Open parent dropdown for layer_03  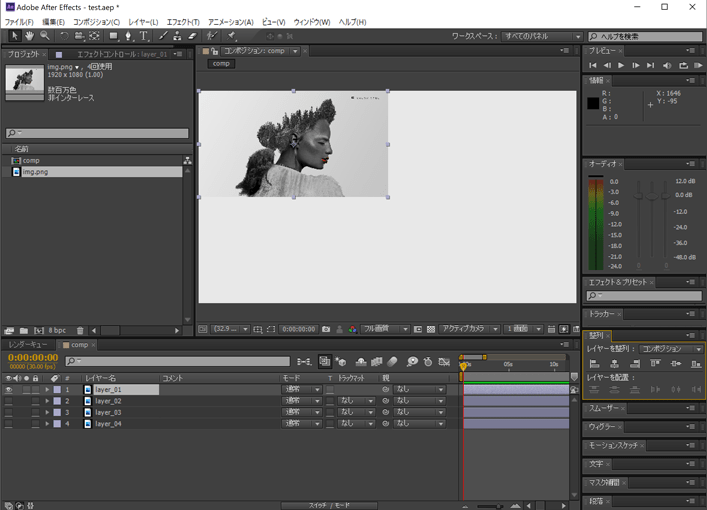(419, 412)
